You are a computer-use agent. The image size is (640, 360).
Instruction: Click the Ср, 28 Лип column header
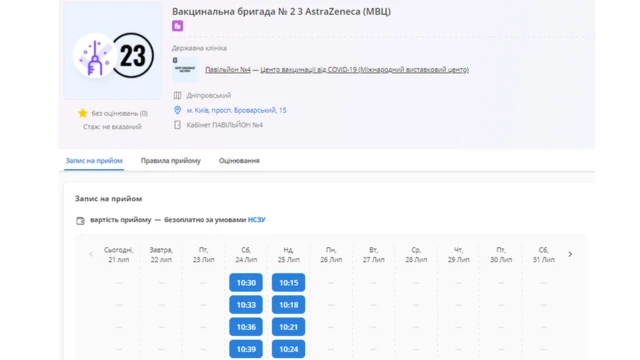[416, 255]
